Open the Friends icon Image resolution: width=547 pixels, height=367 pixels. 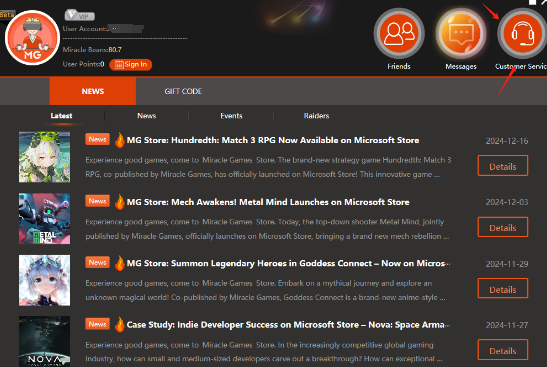click(x=399, y=33)
